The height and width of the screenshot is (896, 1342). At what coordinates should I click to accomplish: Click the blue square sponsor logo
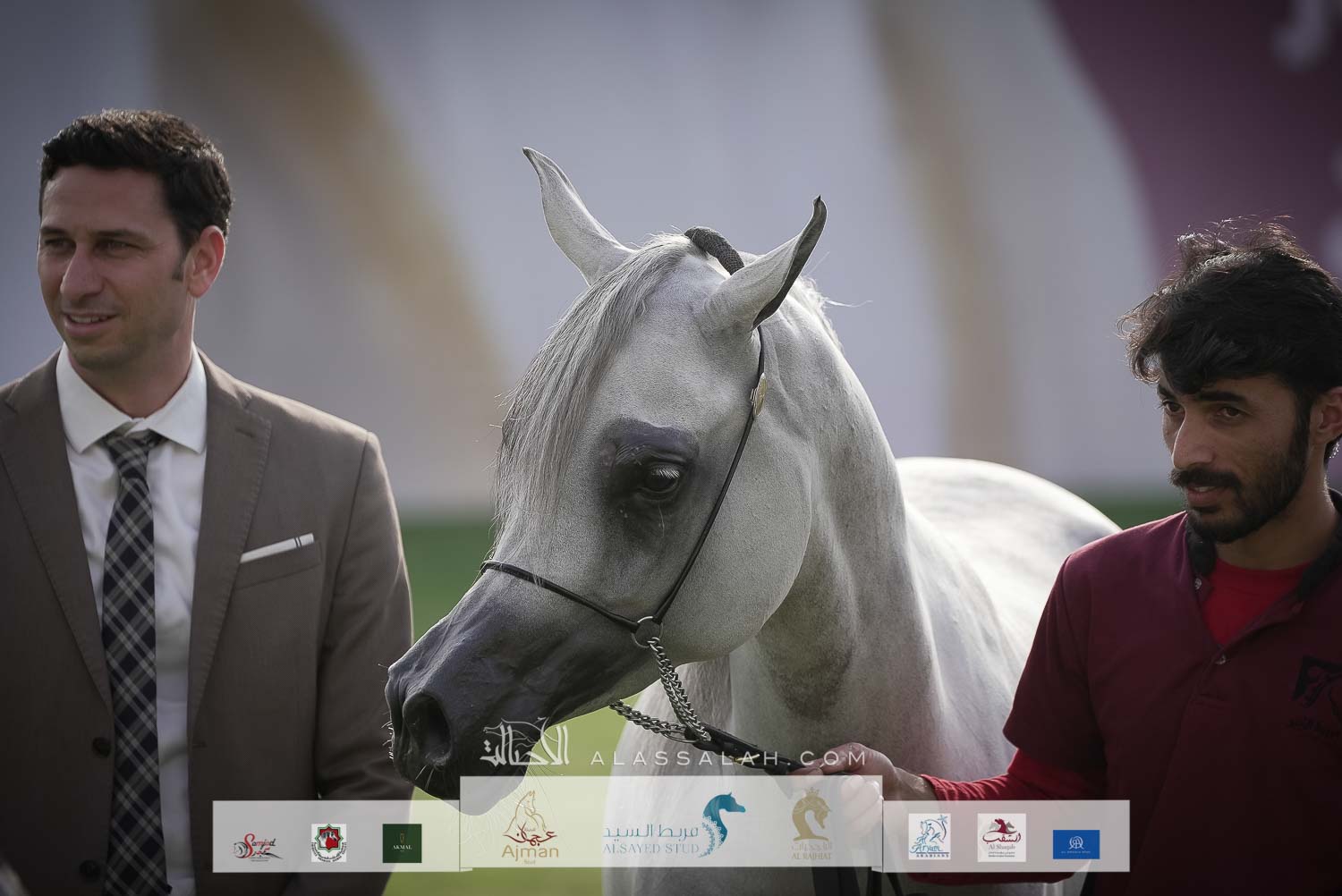[x=1075, y=844]
